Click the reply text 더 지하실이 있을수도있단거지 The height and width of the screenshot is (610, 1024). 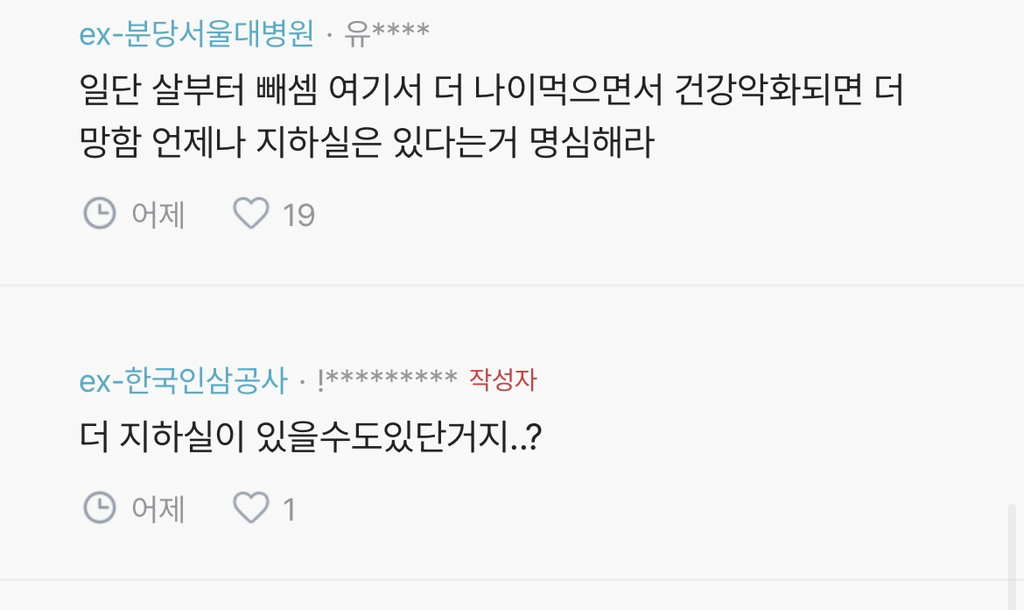click(x=310, y=438)
